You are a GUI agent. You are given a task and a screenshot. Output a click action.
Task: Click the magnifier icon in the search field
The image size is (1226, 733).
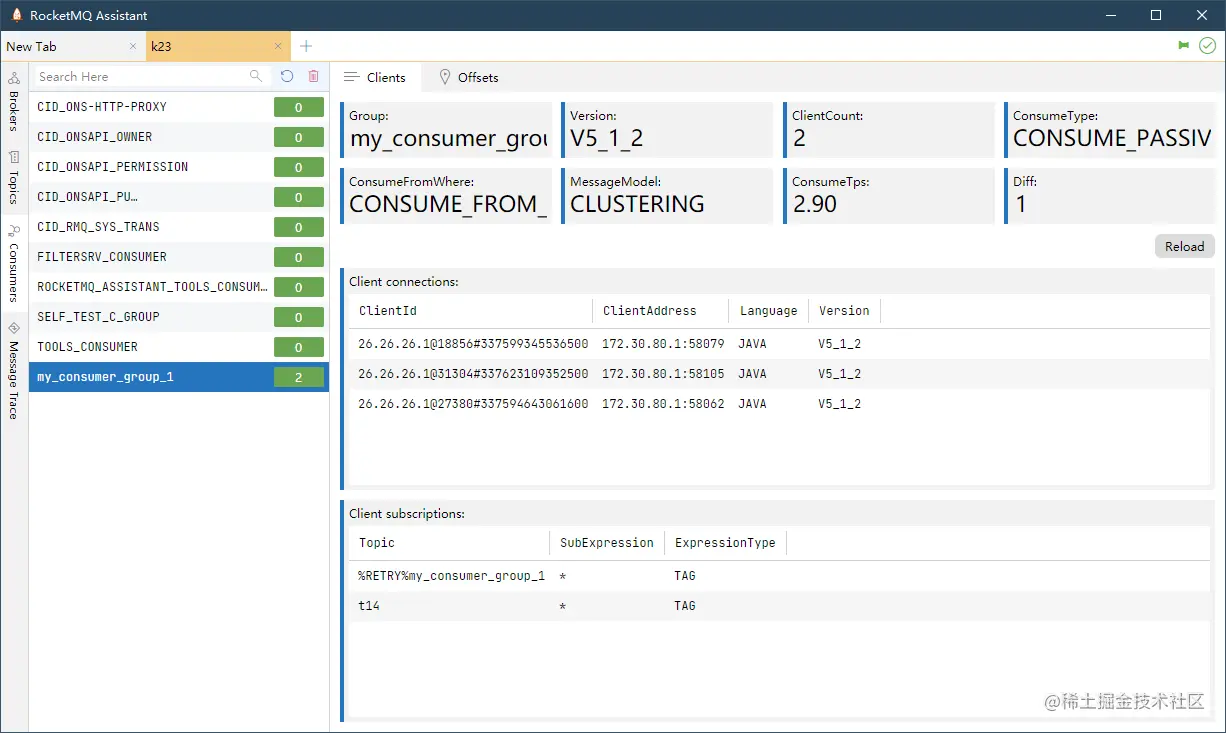click(x=256, y=76)
